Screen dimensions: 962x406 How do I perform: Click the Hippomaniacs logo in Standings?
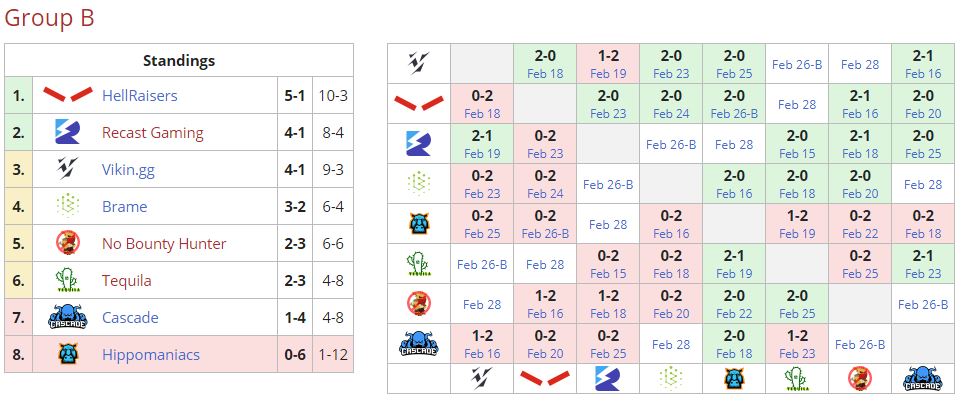68,354
